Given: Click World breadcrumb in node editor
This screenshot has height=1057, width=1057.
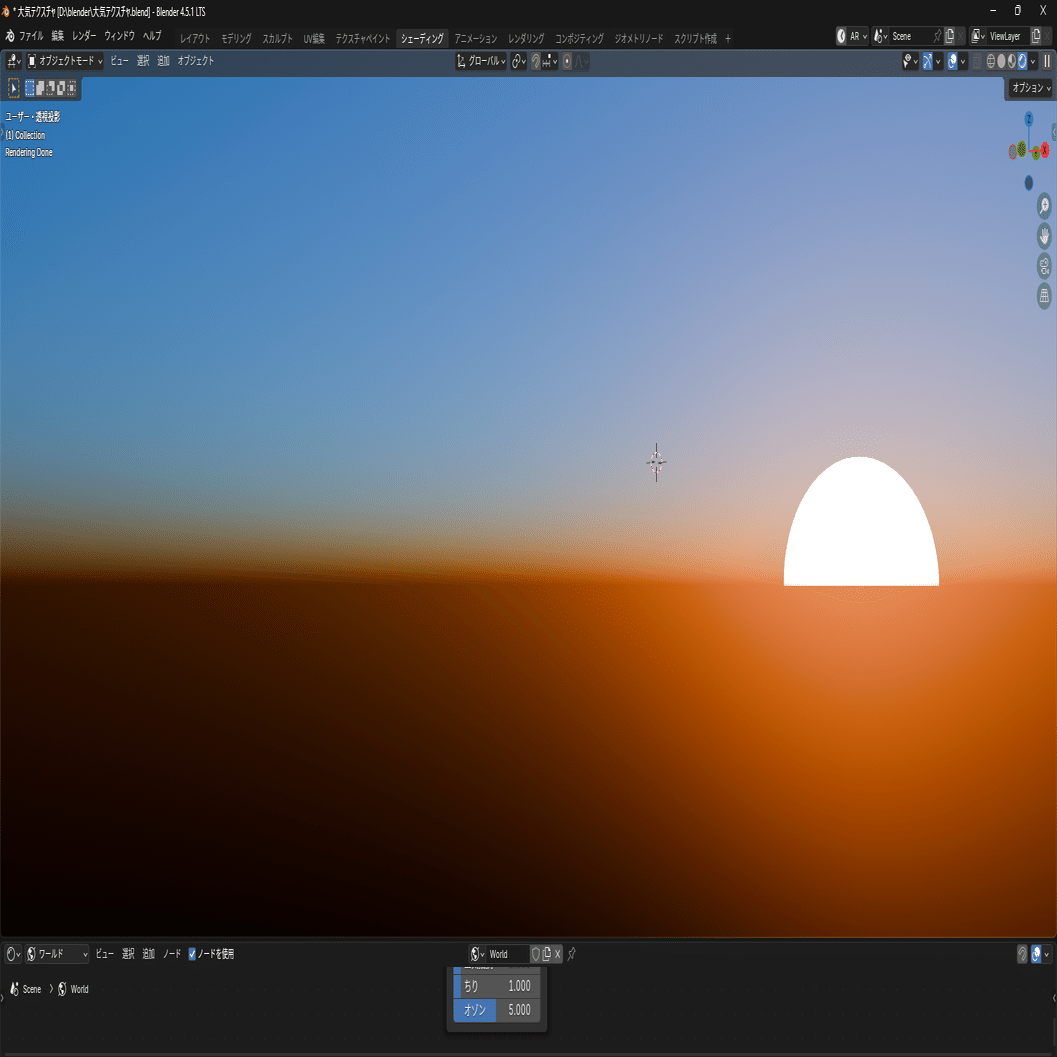Looking at the screenshot, I should 73,990.
